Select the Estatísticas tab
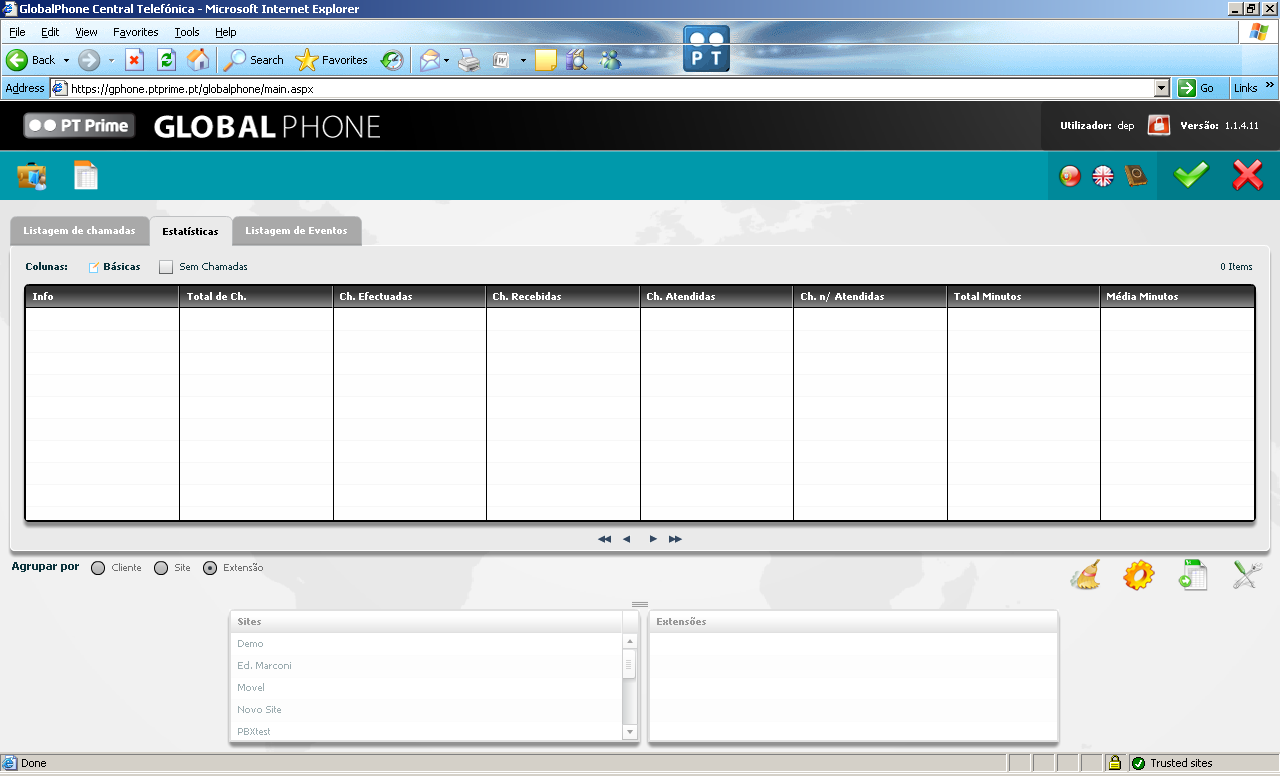 tap(190, 231)
